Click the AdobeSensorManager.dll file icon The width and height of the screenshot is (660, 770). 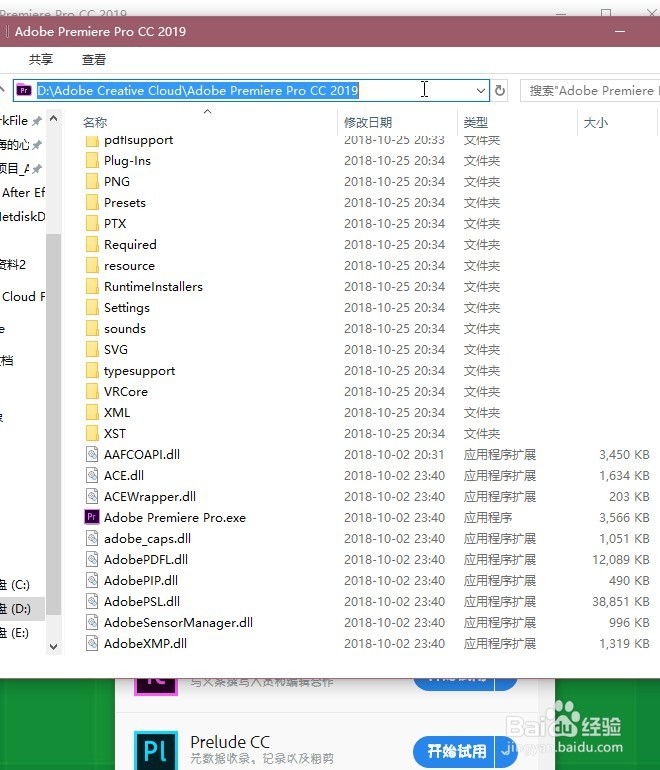92,623
